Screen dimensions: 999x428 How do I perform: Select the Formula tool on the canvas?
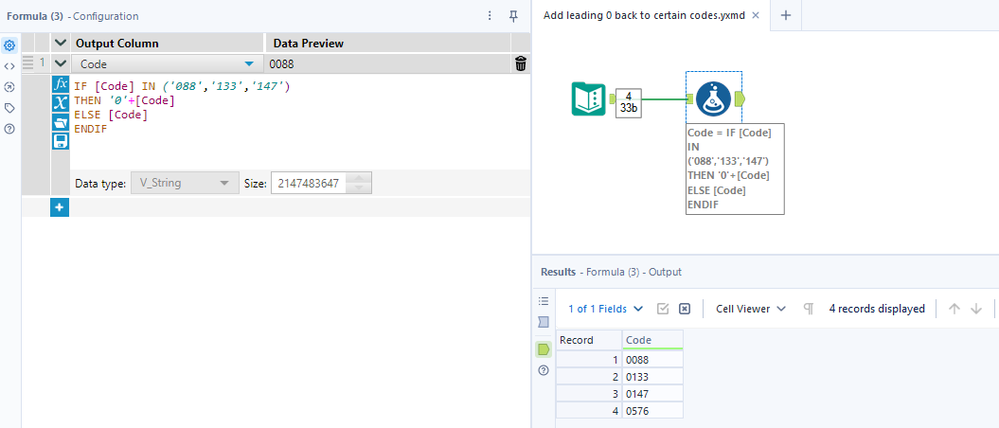click(713, 98)
